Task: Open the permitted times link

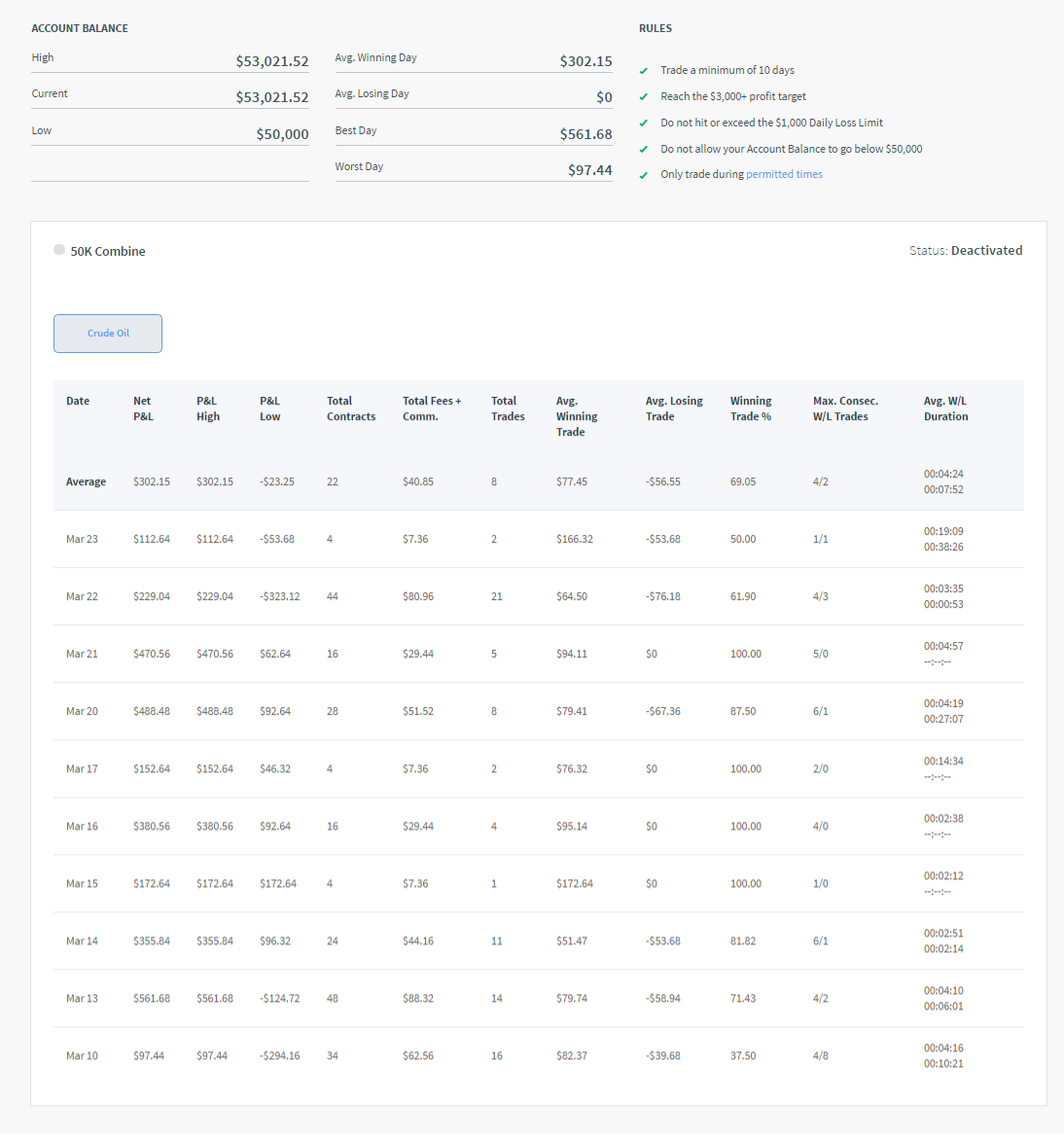Action: pyautogui.click(x=784, y=174)
